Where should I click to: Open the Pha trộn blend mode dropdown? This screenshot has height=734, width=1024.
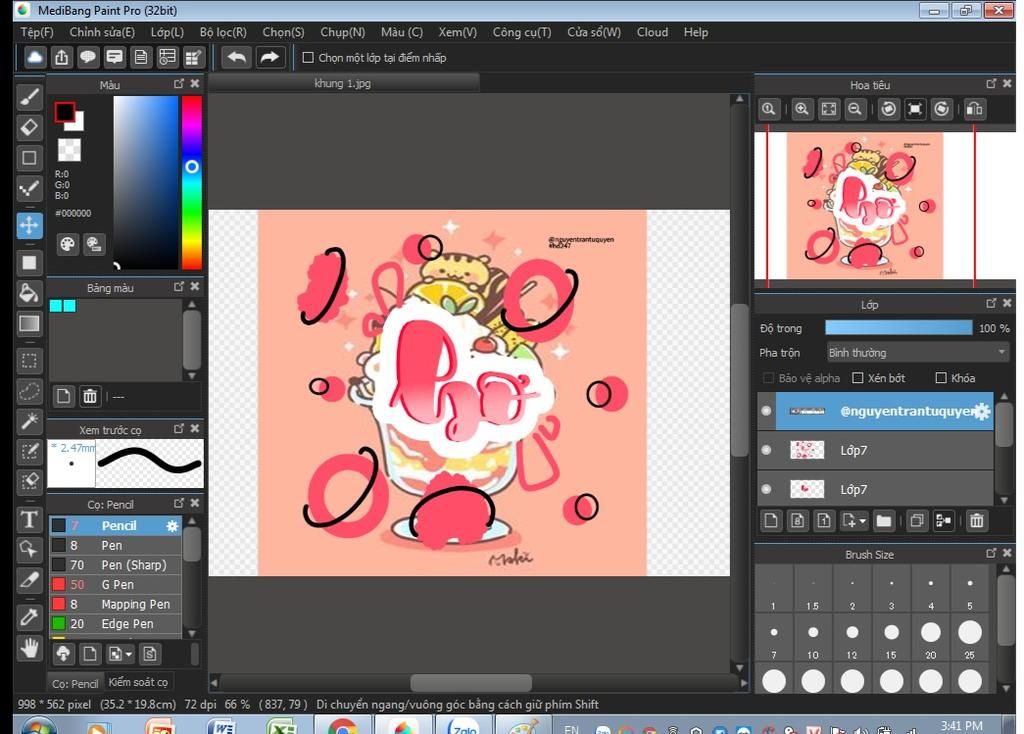(917, 353)
